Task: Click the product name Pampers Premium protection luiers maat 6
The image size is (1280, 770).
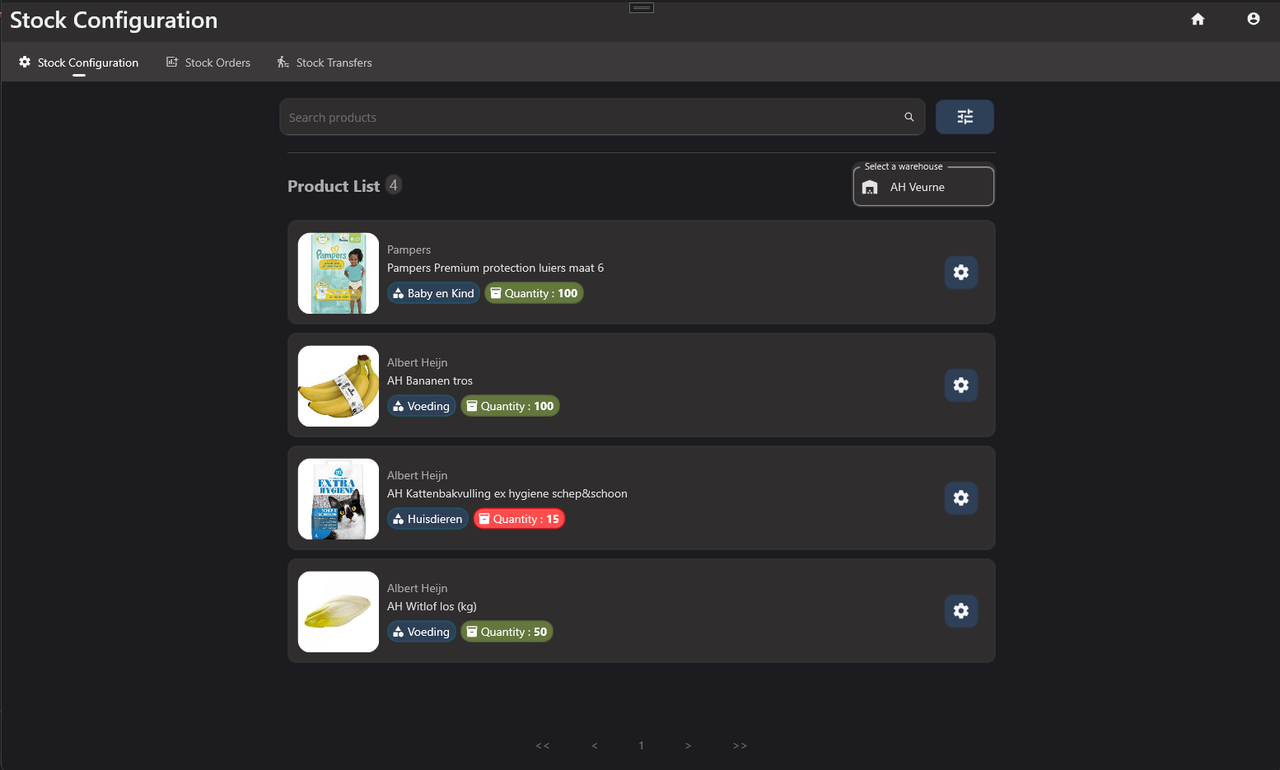Action: pos(495,268)
